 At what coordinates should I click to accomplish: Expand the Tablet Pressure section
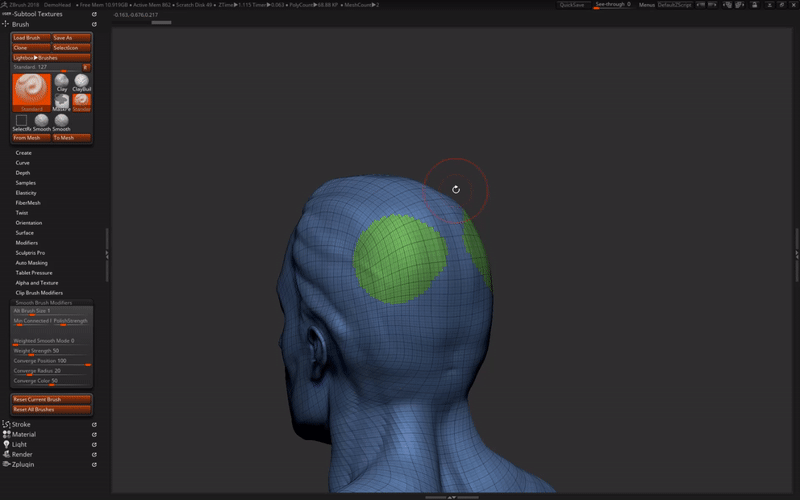pyautogui.click(x=34, y=272)
